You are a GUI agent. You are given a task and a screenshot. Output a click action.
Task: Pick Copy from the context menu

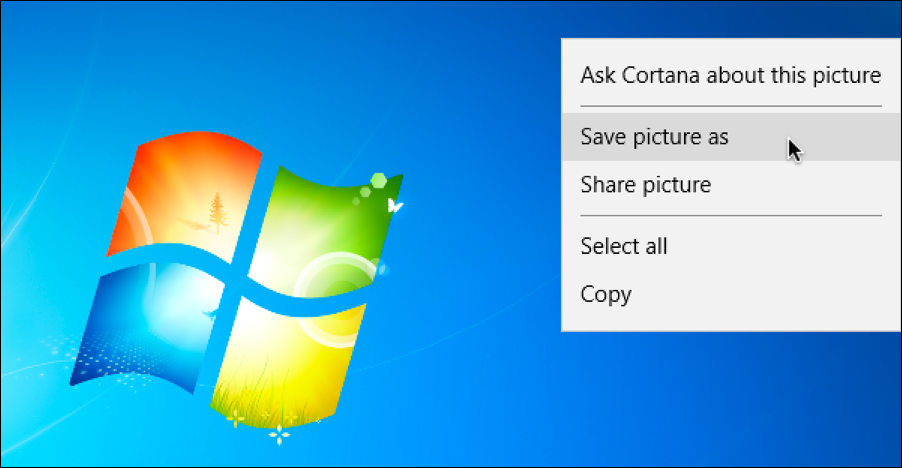coord(731,294)
